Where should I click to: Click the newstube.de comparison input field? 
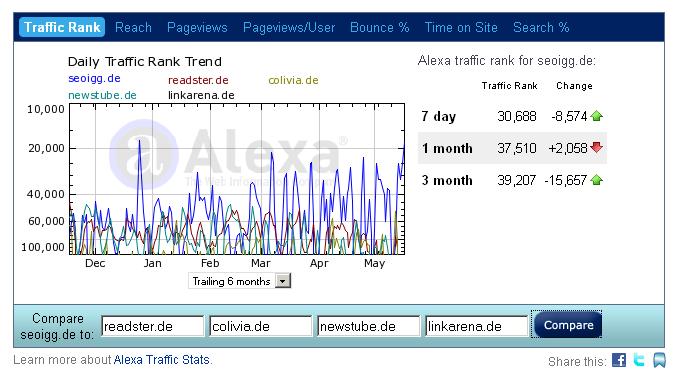coord(369,326)
